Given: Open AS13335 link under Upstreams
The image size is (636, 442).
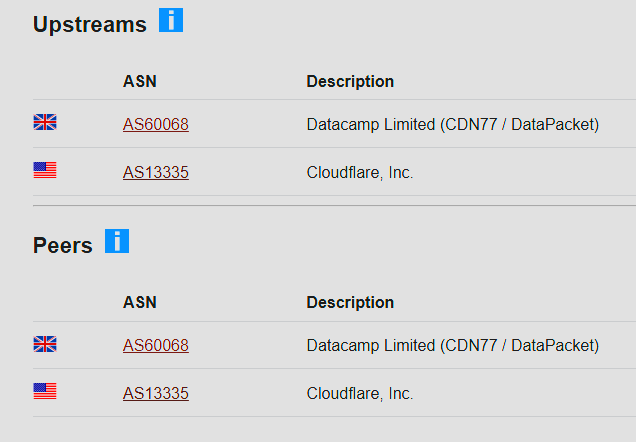Looking at the screenshot, I should coord(156,172).
